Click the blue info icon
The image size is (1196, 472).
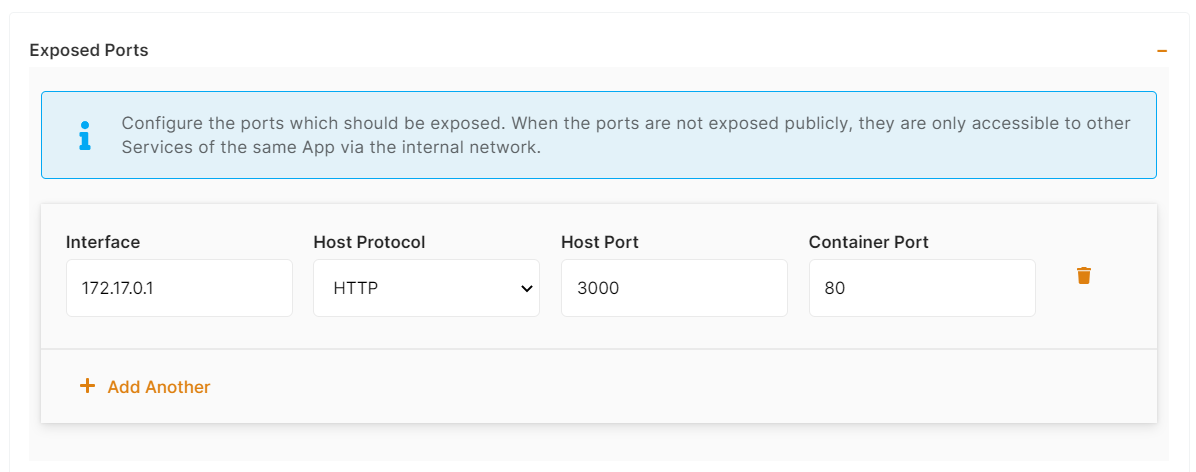pyautogui.click(x=84, y=135)
